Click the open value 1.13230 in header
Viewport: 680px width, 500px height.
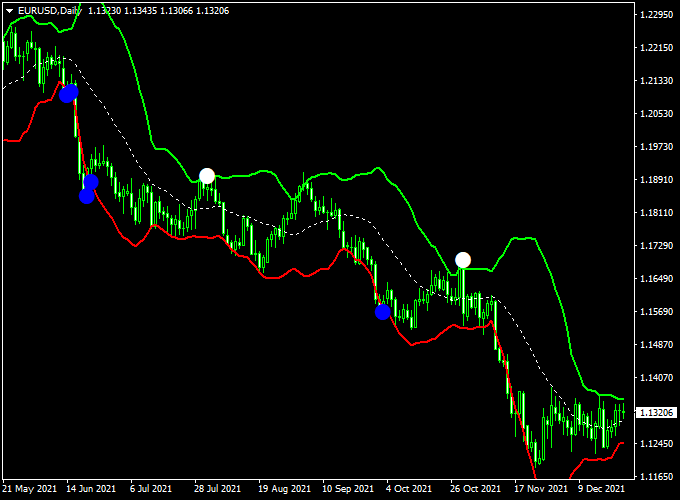[105, 11]
